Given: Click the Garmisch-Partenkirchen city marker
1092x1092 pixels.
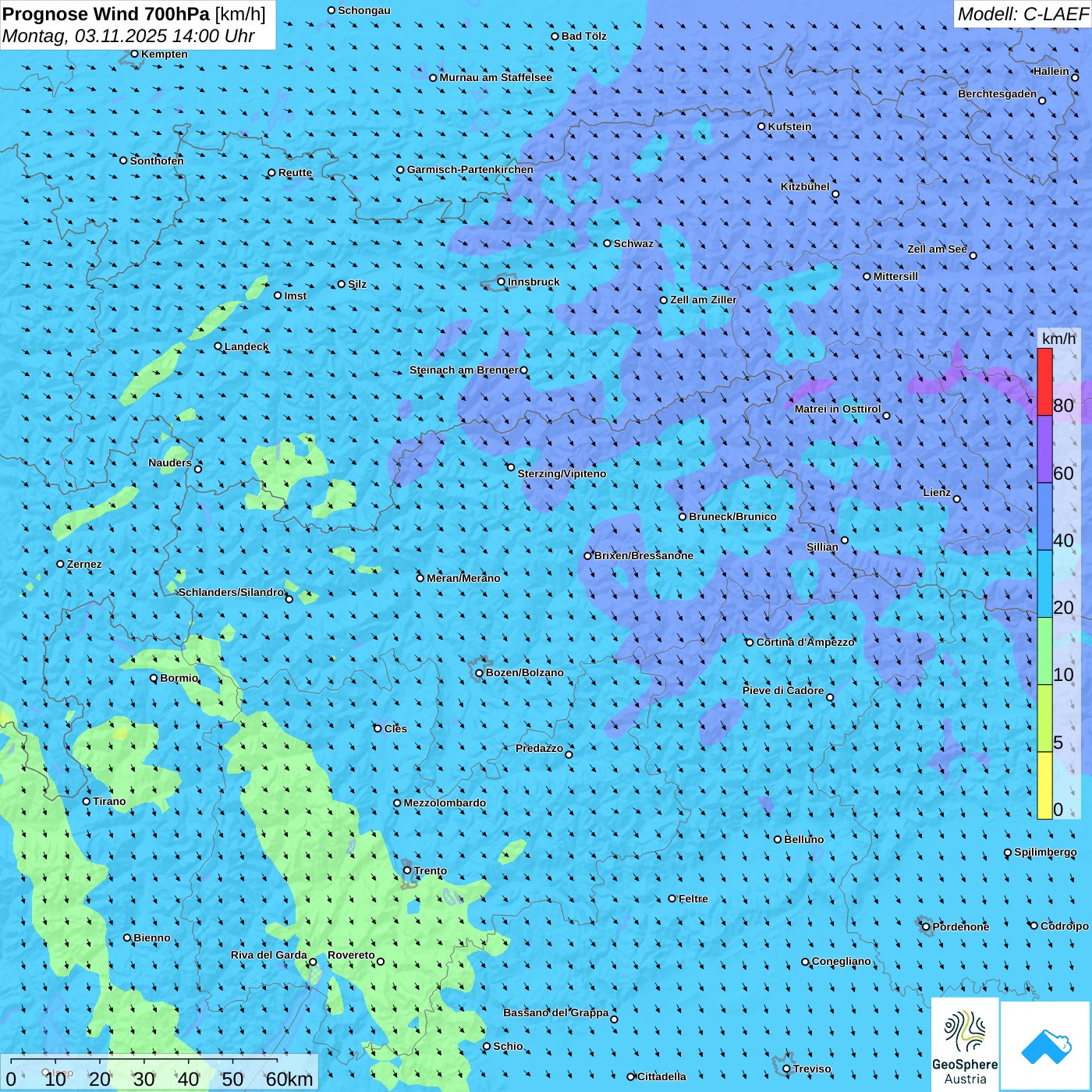Looking at the screenshot, I should 401,169.
